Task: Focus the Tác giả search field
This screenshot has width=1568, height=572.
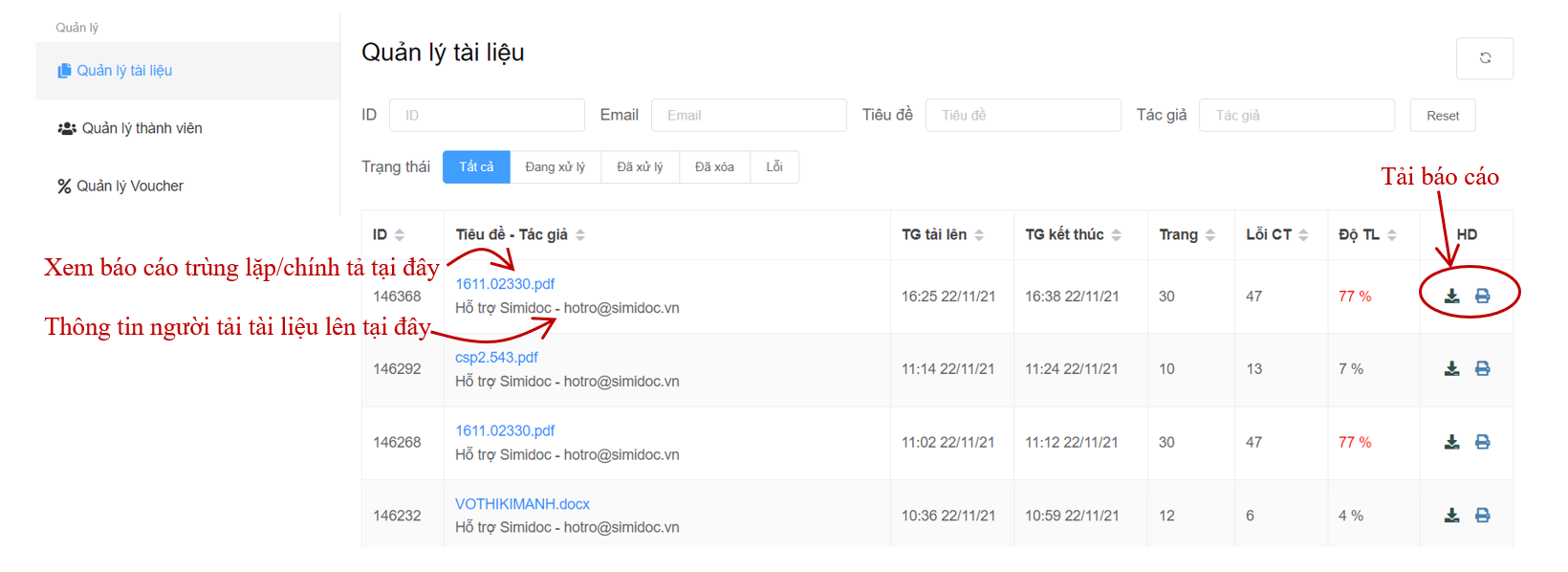Action: pos(1296,115)
